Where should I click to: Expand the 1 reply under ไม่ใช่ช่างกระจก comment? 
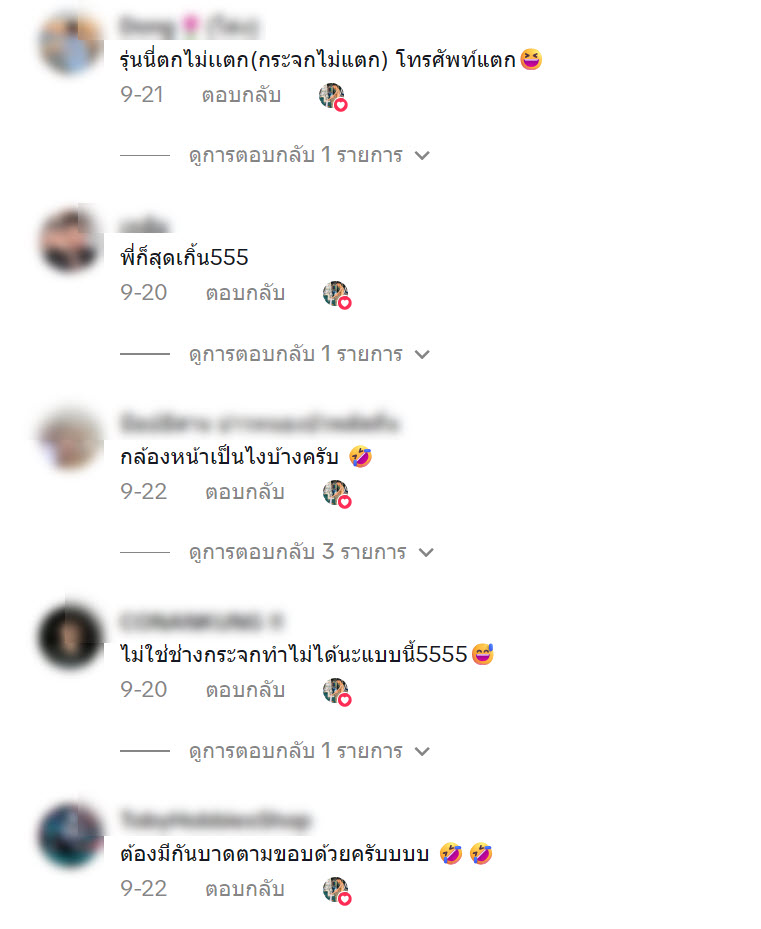point(309,751)
